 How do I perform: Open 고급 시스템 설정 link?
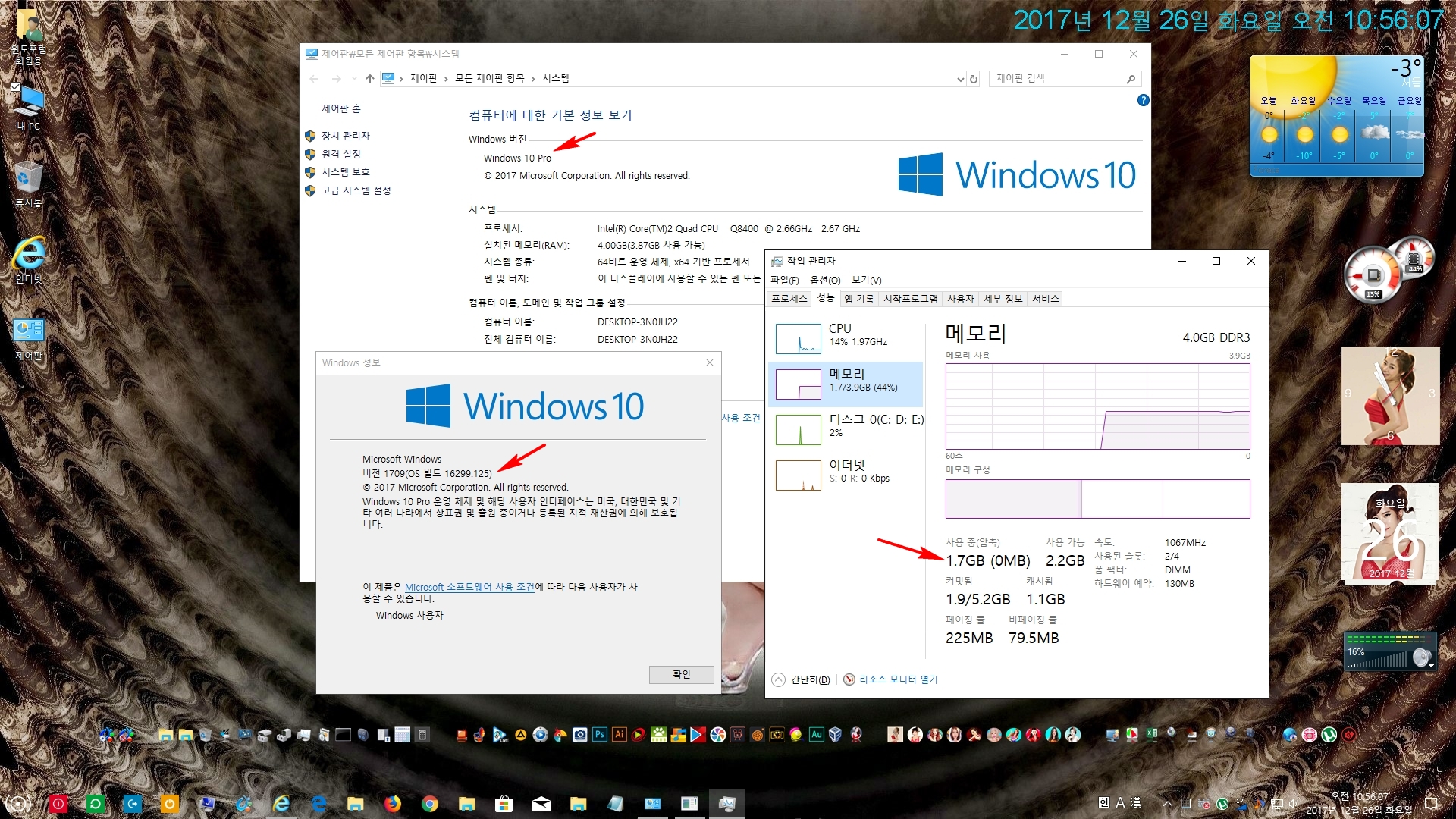coord(356,190)
